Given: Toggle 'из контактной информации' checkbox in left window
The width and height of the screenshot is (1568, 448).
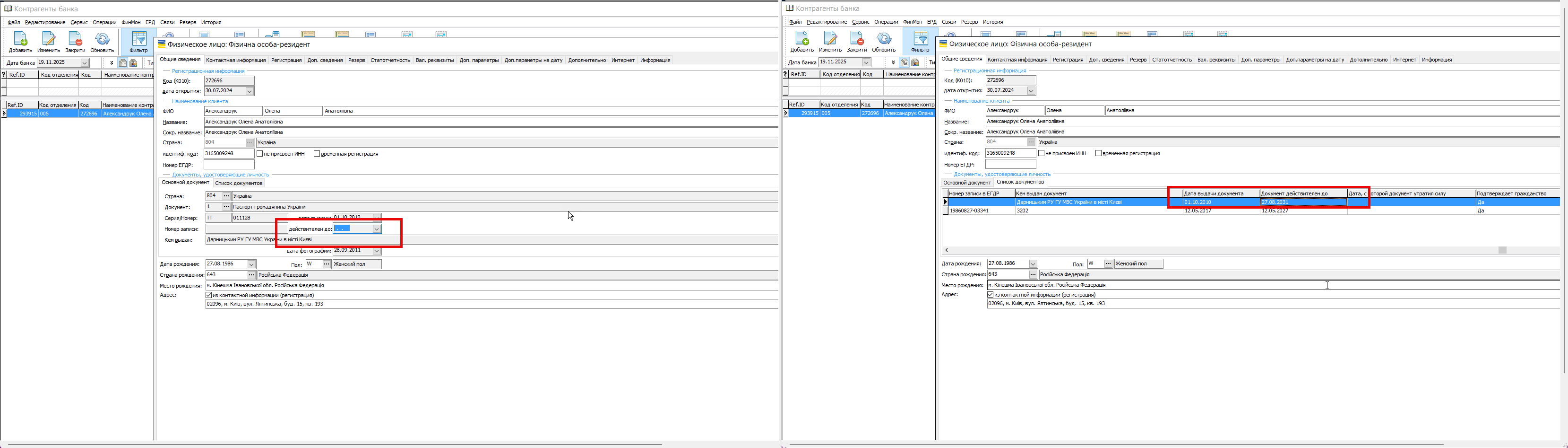Looking at the screenshot, I should (209, 295).
